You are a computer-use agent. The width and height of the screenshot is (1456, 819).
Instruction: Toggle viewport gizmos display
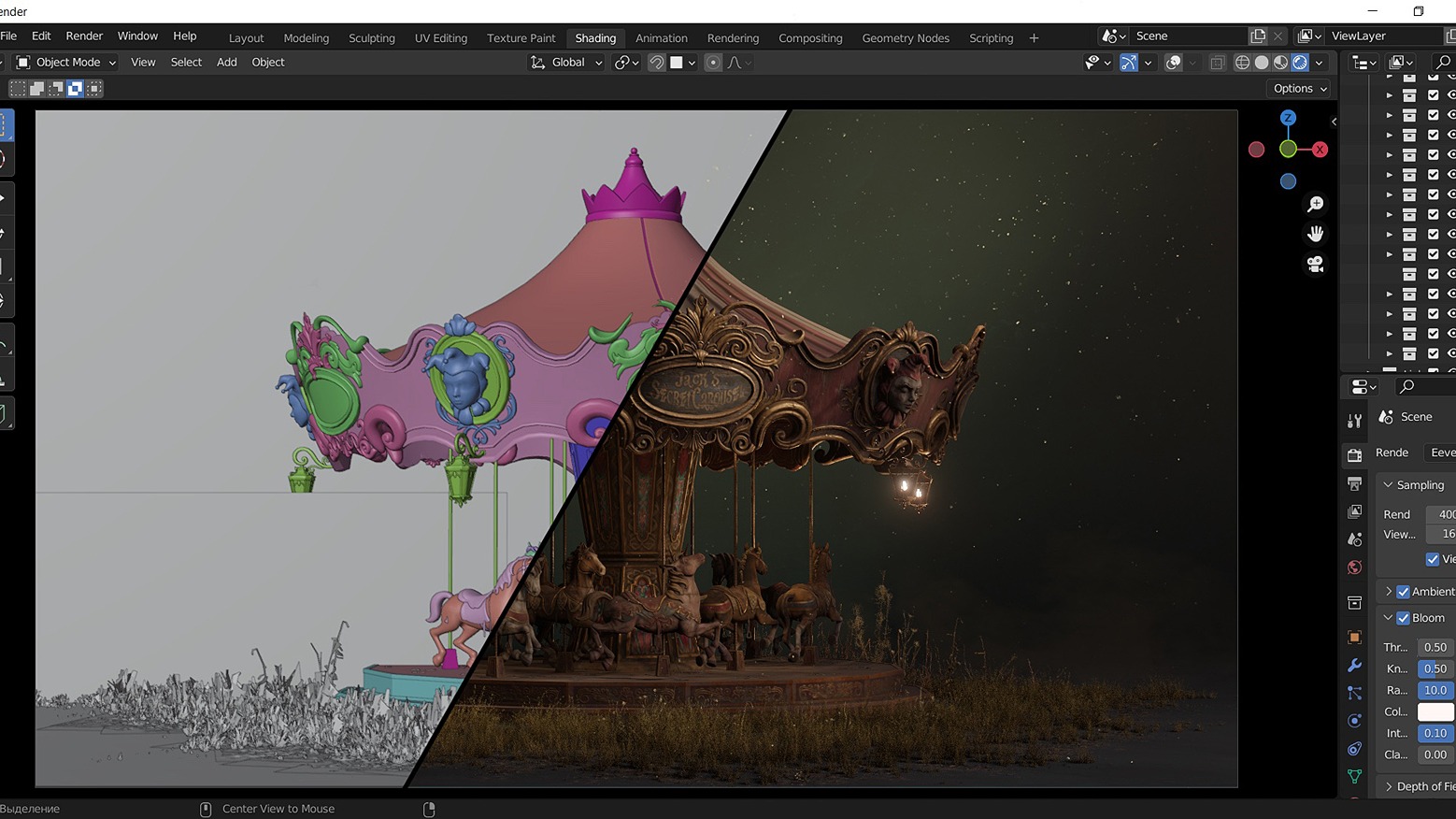pyautogui.click(x=1129, y=63)
